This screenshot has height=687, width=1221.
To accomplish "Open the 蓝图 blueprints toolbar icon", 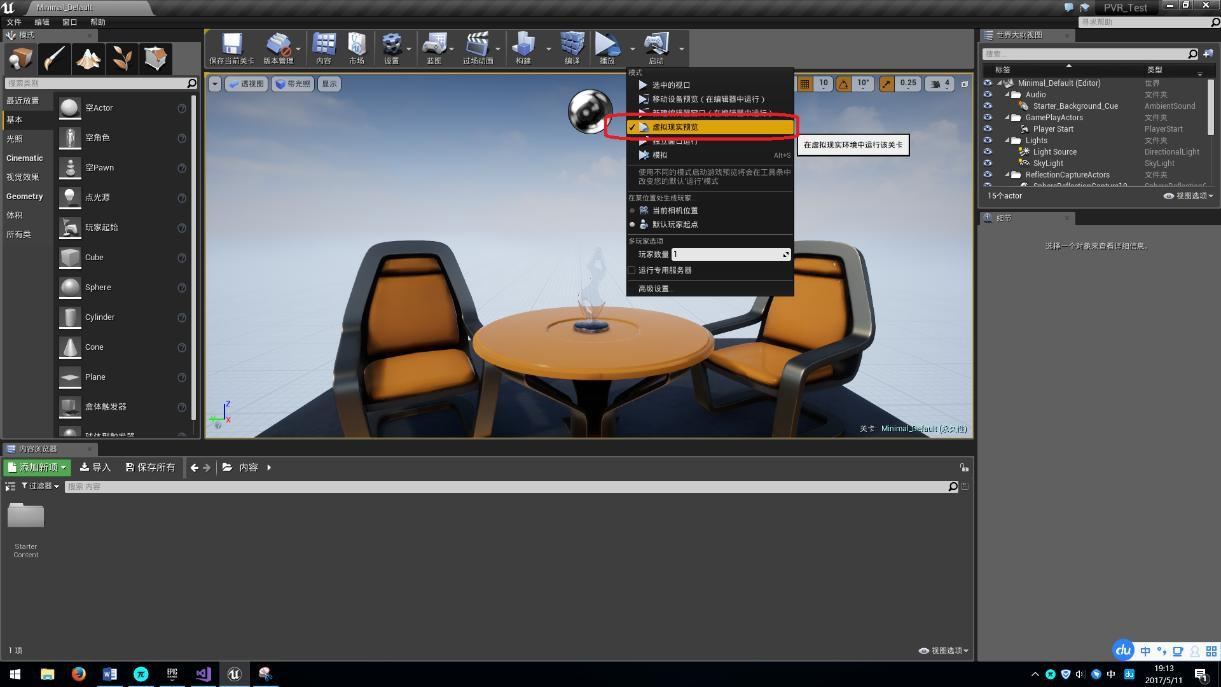I will 434,44.
